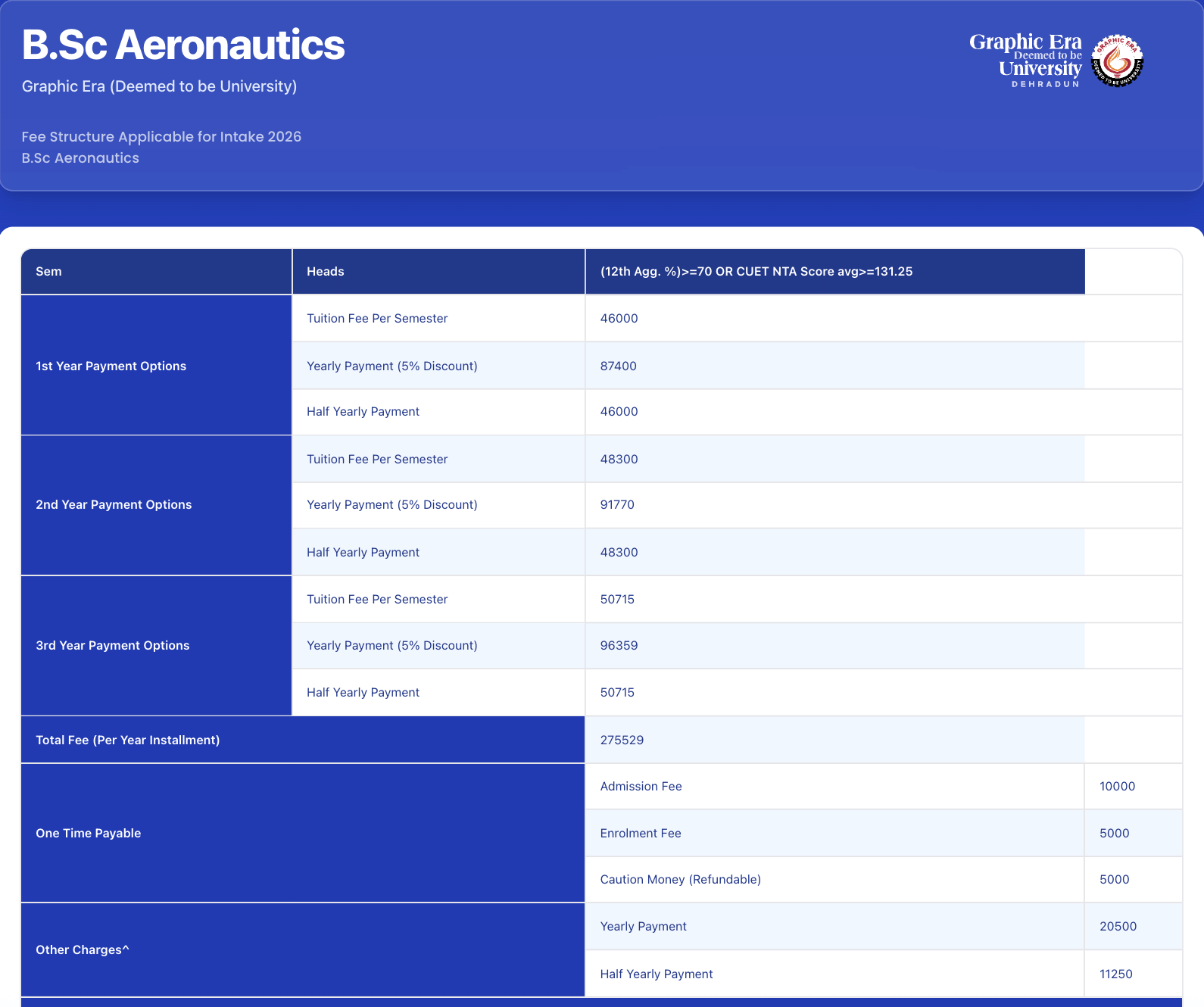The height and width of the screenshot is (1007, 1204).
Task: Click the 12th Agg. % eligibility column header
Action: click(x=756, y=272)
